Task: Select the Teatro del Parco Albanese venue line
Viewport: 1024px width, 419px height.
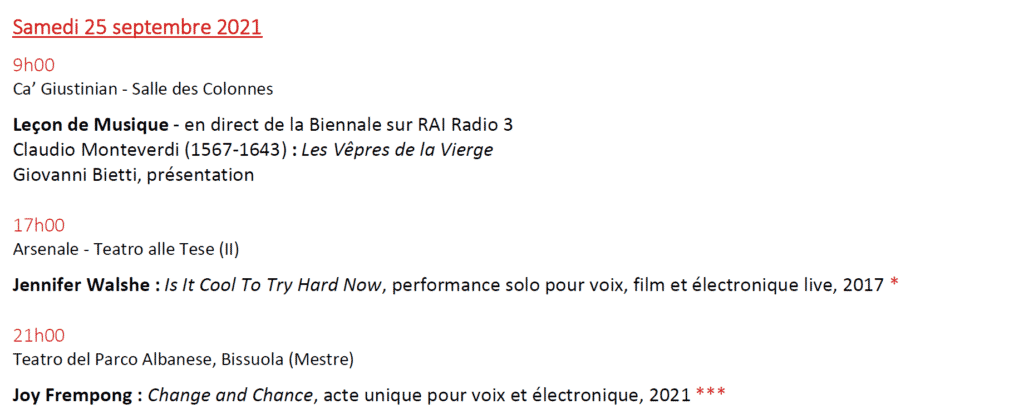Action: click(x=183, y=359)
